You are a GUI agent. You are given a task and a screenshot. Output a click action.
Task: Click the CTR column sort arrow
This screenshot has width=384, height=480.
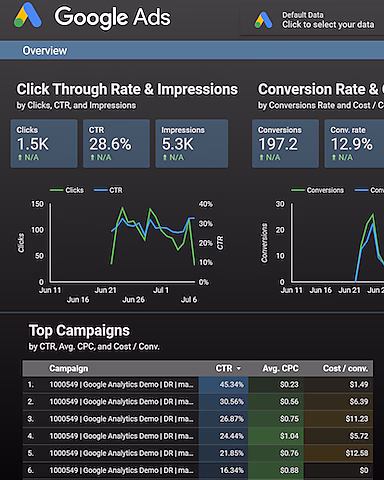239,369
